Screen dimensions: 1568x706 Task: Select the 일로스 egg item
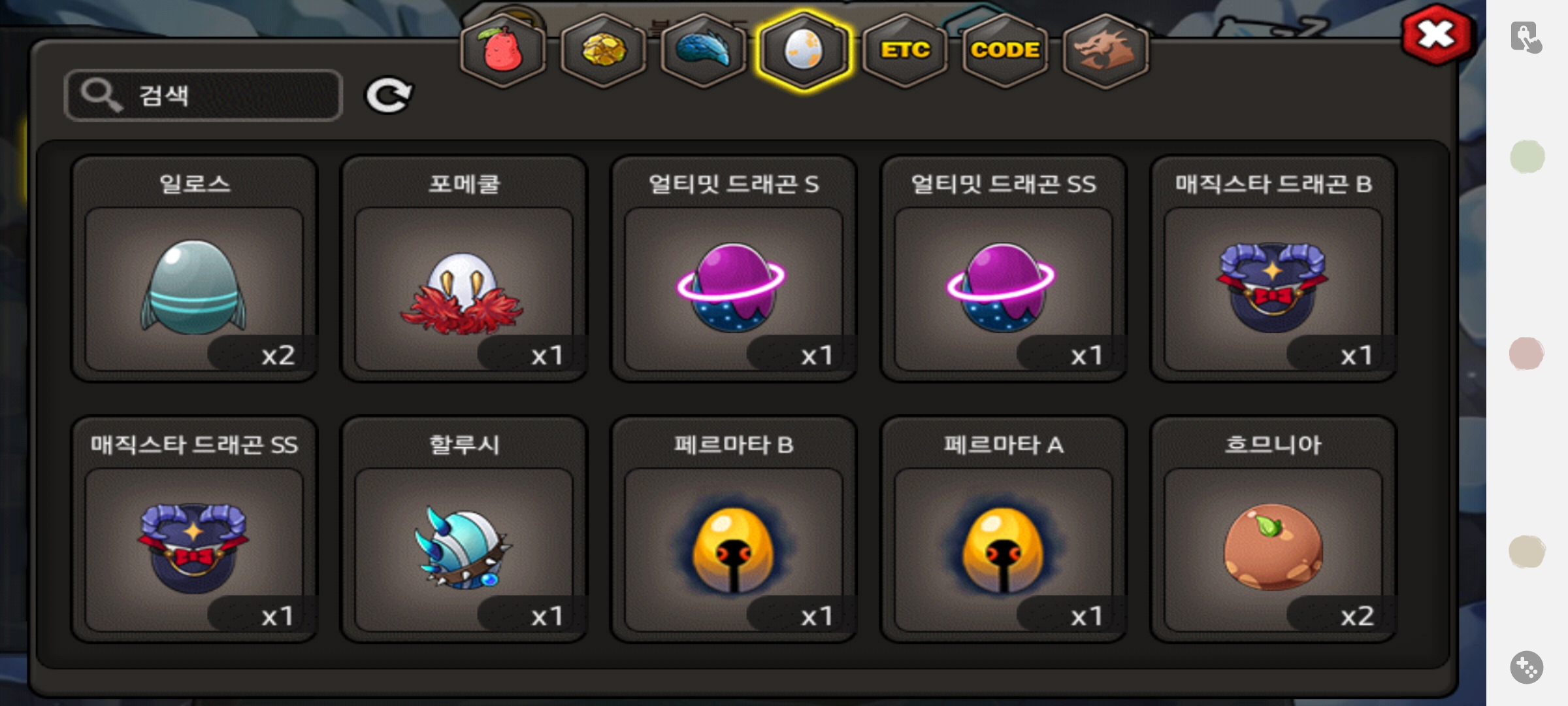(x=194, y=269)
